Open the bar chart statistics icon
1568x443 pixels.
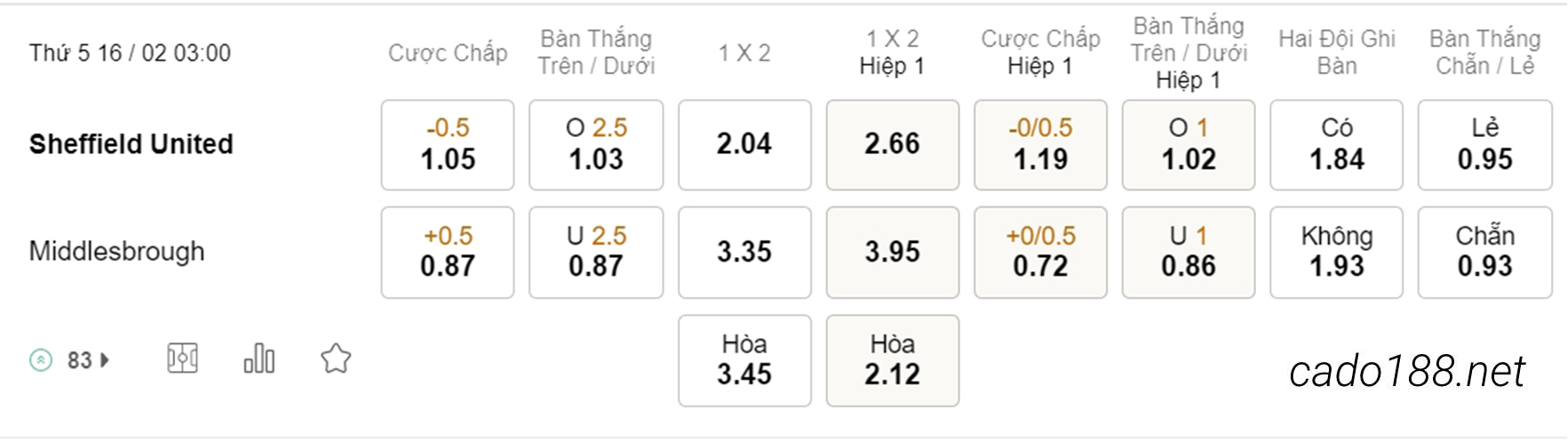[x=259, y=358]
